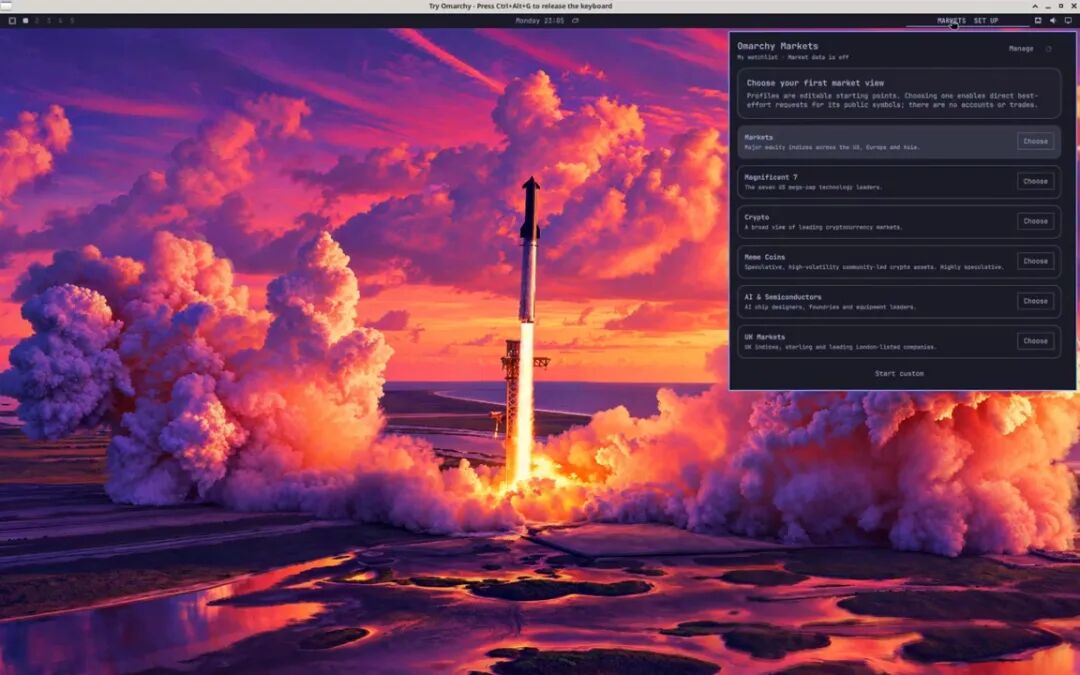Click the 'Omarchy Markets' panel title

point(778,46)
